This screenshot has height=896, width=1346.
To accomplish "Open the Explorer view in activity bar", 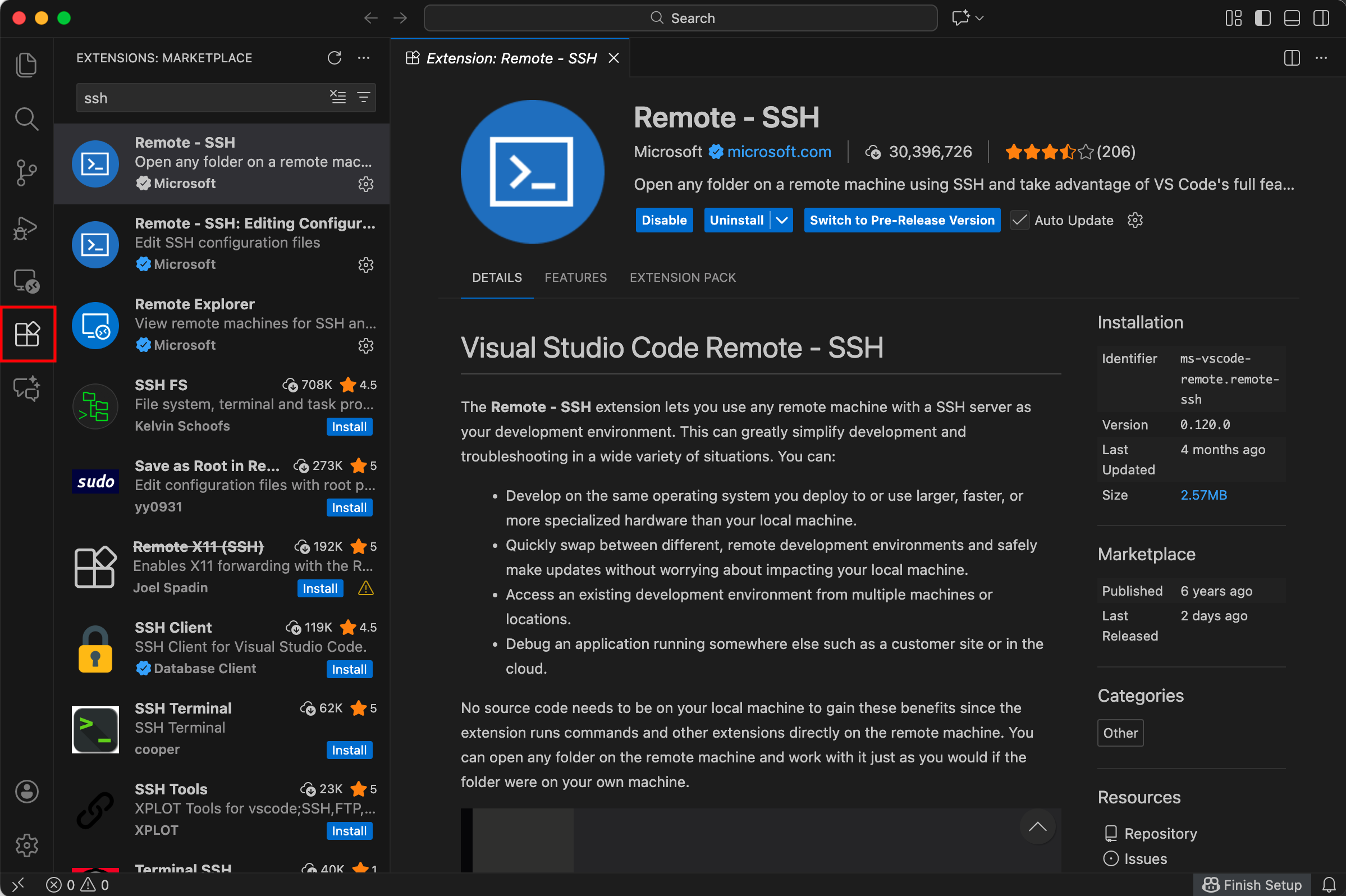I will pyautogui.click(x=26, y=65).
